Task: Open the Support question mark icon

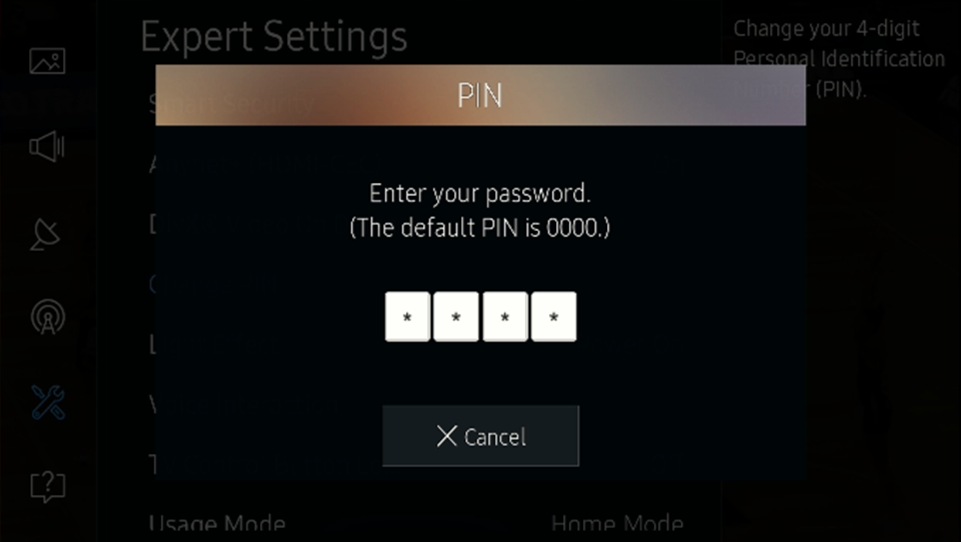Action: pos(48,487)
